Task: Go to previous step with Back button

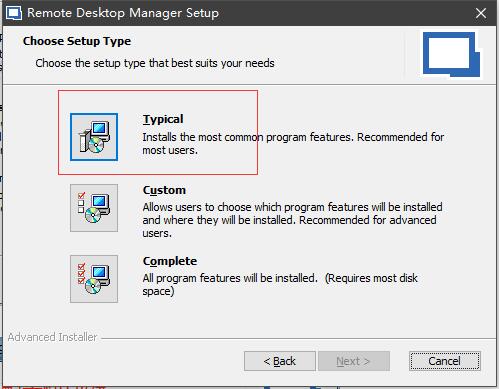Action: coord(280,361)
